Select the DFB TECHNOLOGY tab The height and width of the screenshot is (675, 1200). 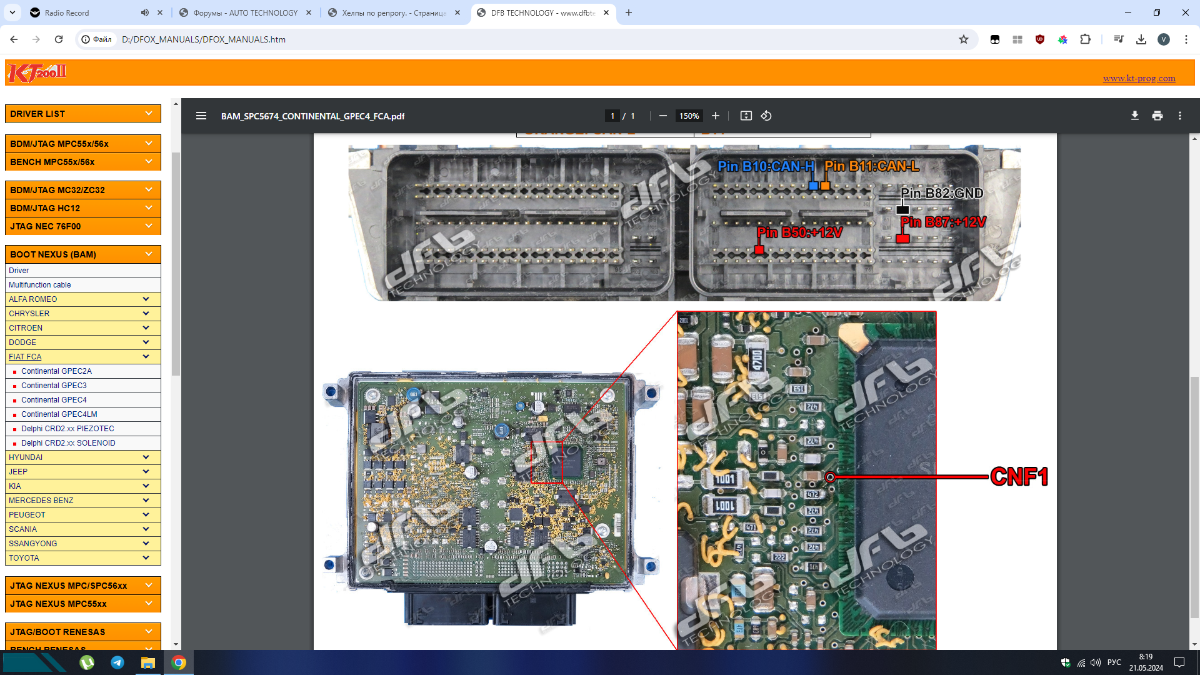click(544, 13)
